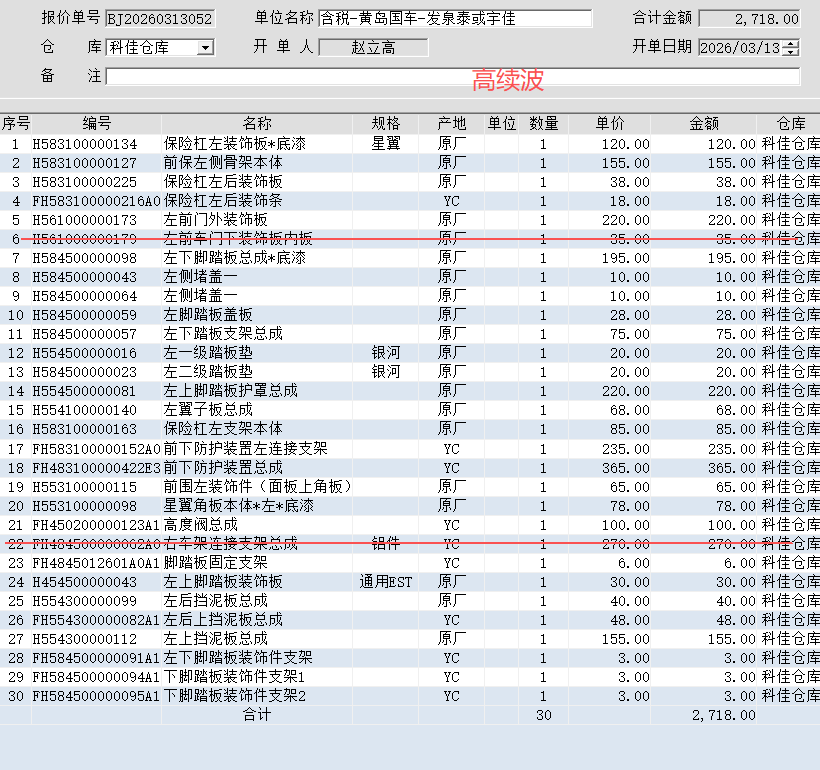The width and height of the screenshot is (820, 770).
Task: Click the 备注 remarks field
Action: (x=452, y=77)
